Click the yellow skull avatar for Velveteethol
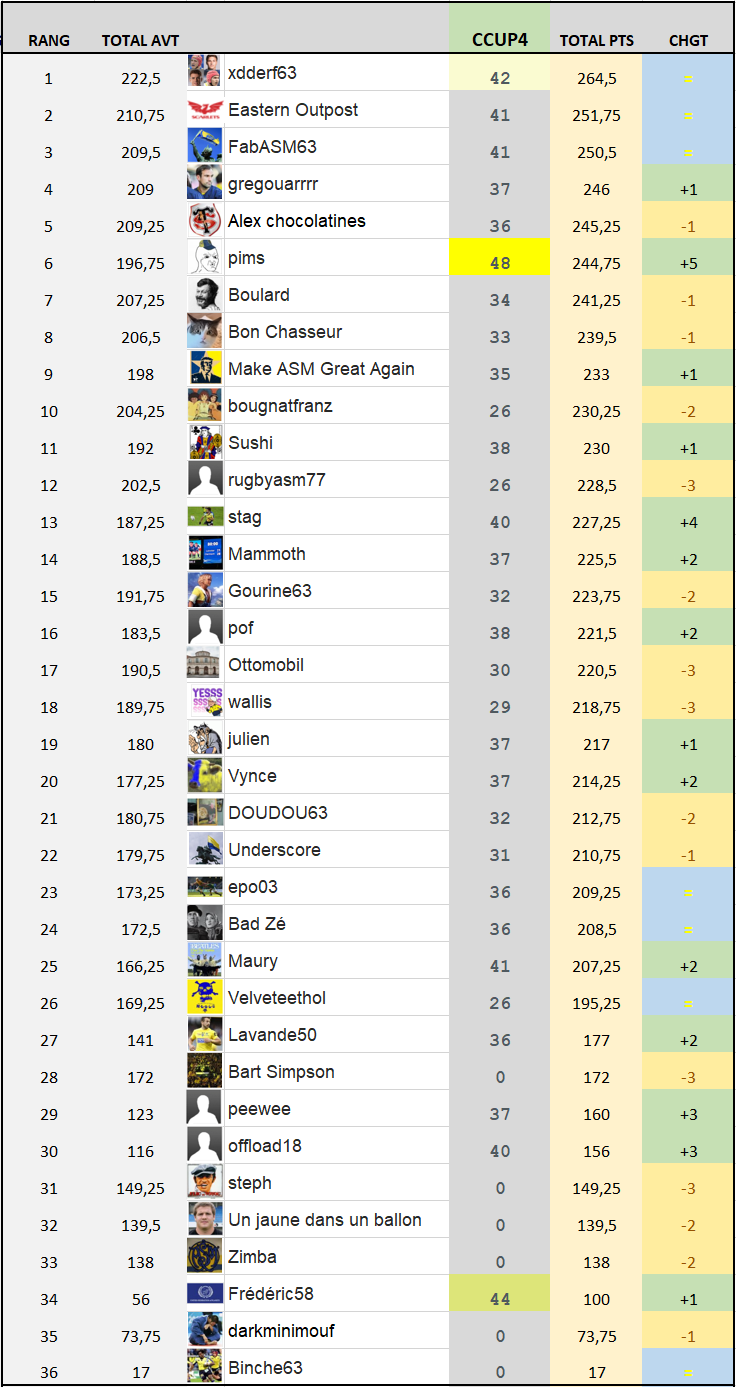 click(204, 998)
